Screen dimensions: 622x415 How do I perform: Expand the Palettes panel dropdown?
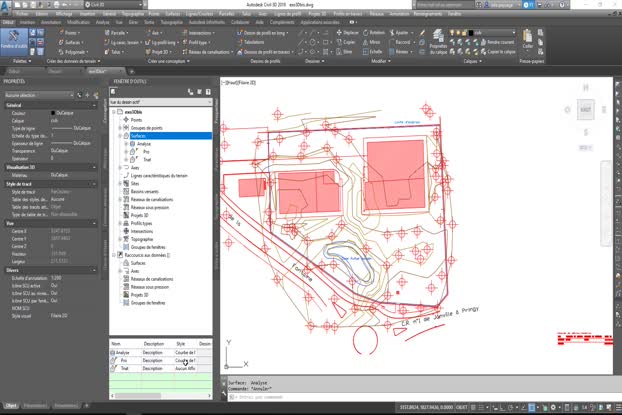coord(22,61)
